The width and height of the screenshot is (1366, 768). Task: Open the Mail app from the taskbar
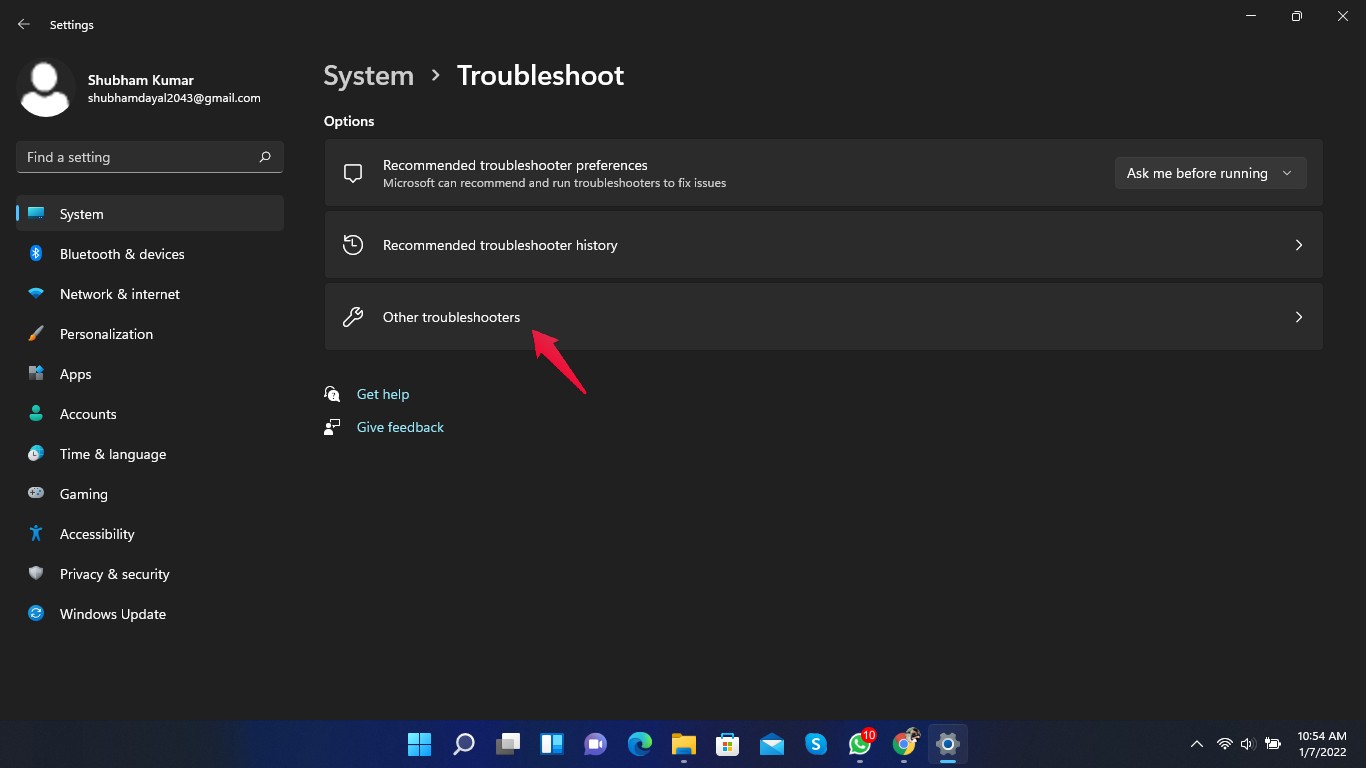(771, 744)
